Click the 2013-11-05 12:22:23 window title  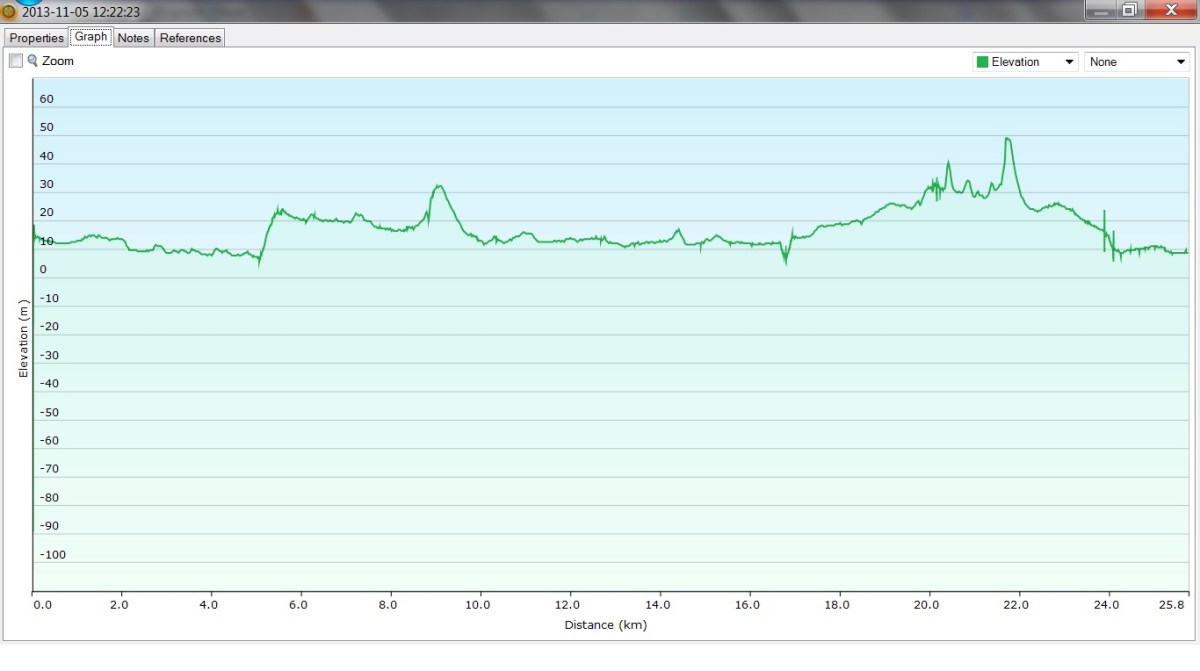coord(81,12)
